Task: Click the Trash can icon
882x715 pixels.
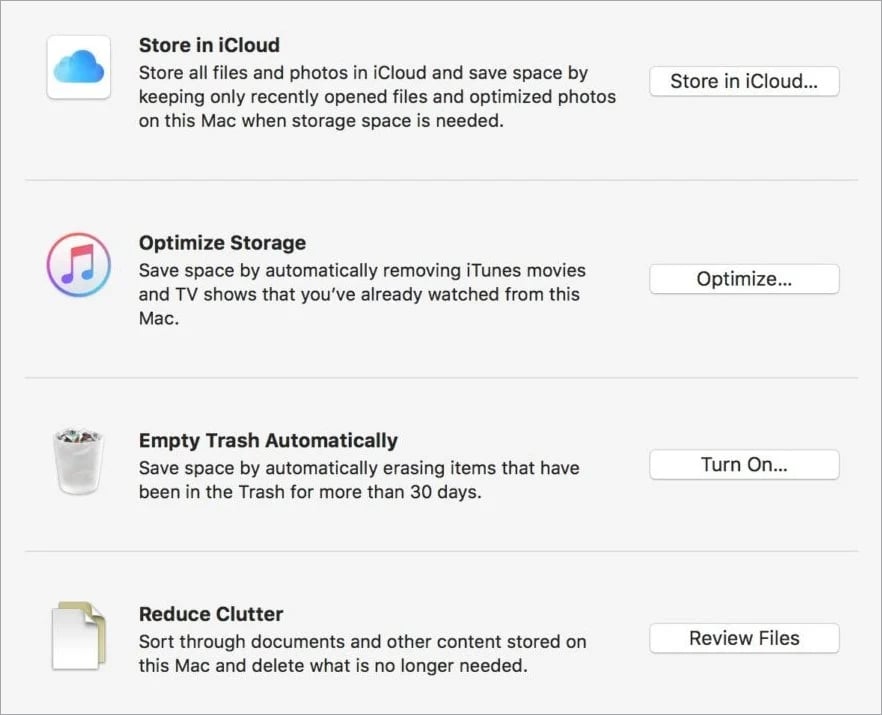Action: (78, 461)
